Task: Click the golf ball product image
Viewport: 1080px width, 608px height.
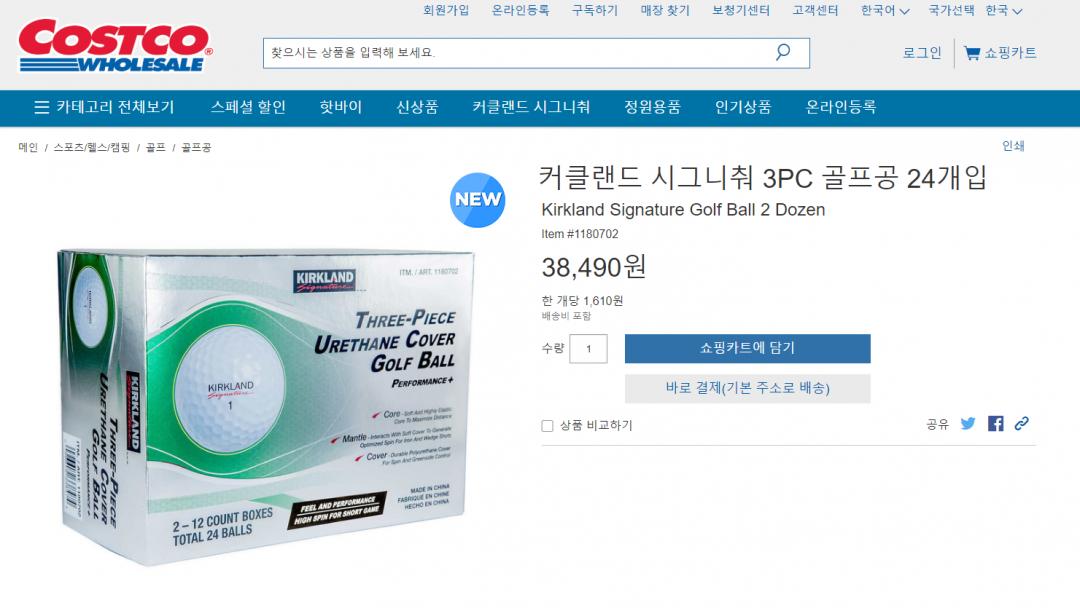Action: point(266,406)
